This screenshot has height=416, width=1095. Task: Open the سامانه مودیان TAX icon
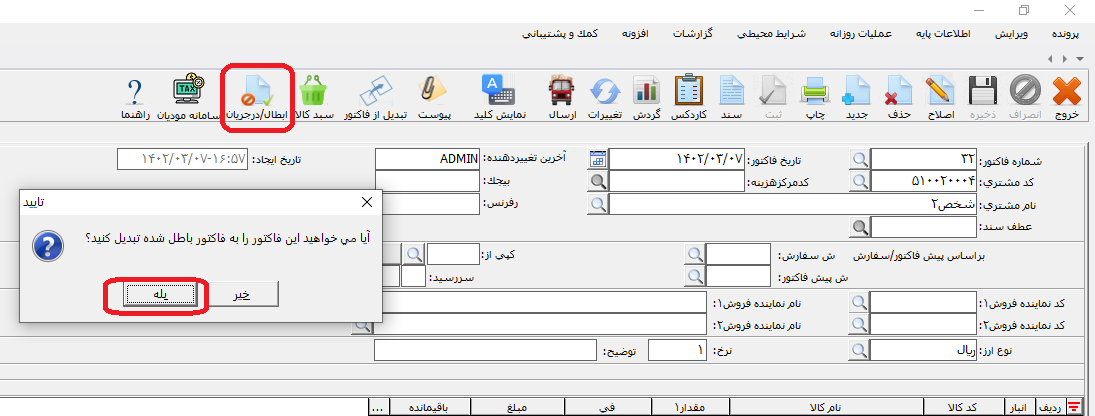click(188, 96)
